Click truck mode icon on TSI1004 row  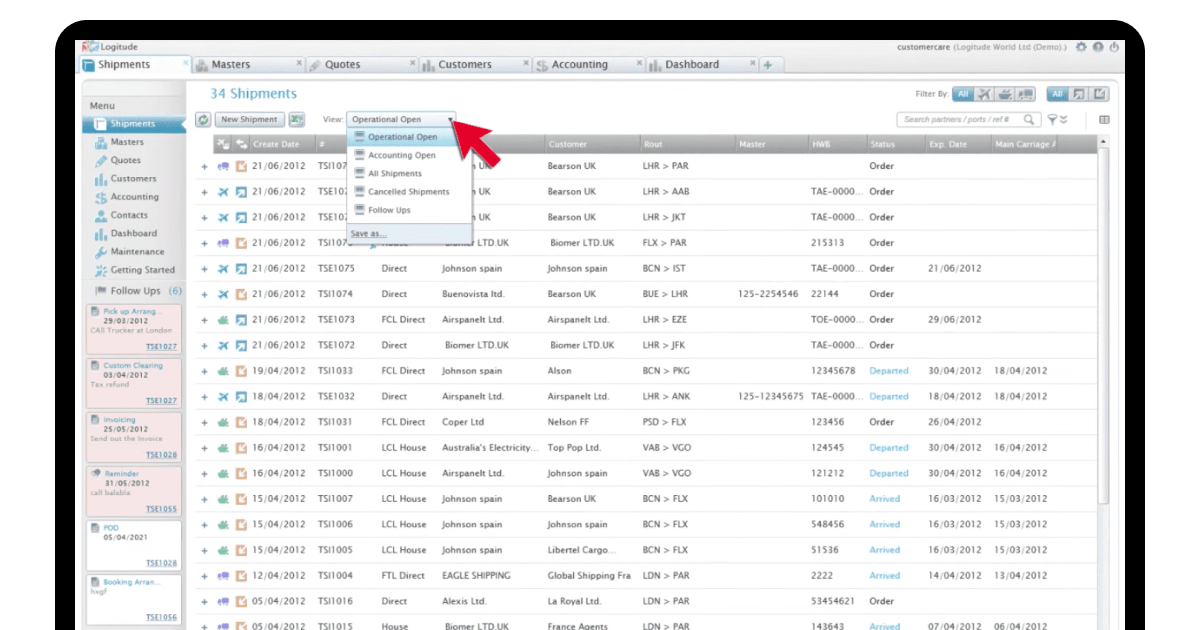pyautogui.click(x=223, y=576)
